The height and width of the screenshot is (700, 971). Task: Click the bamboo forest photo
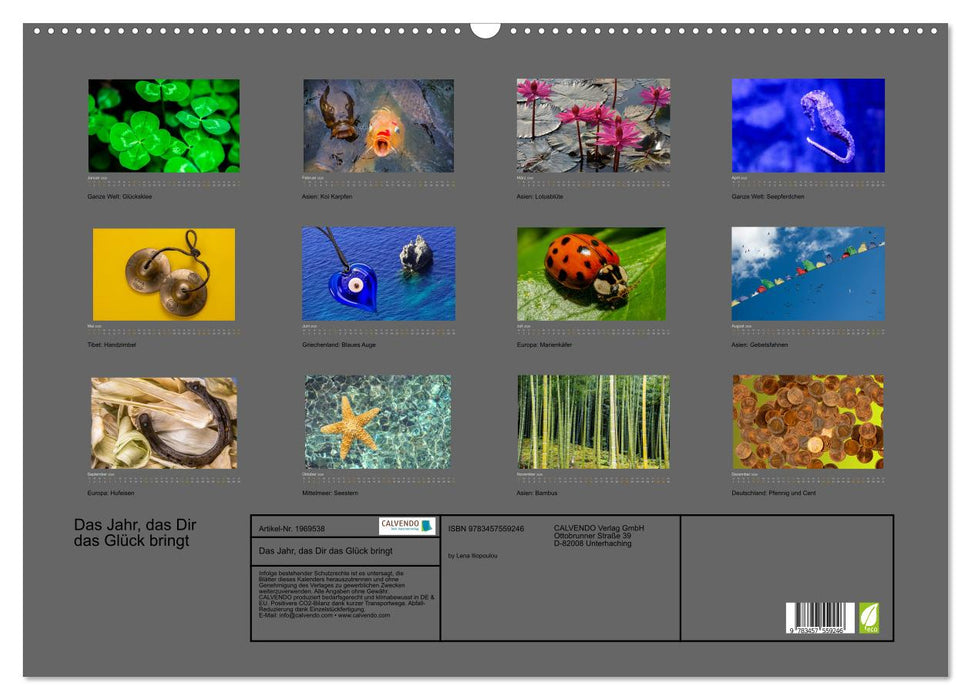coord(593,422)
